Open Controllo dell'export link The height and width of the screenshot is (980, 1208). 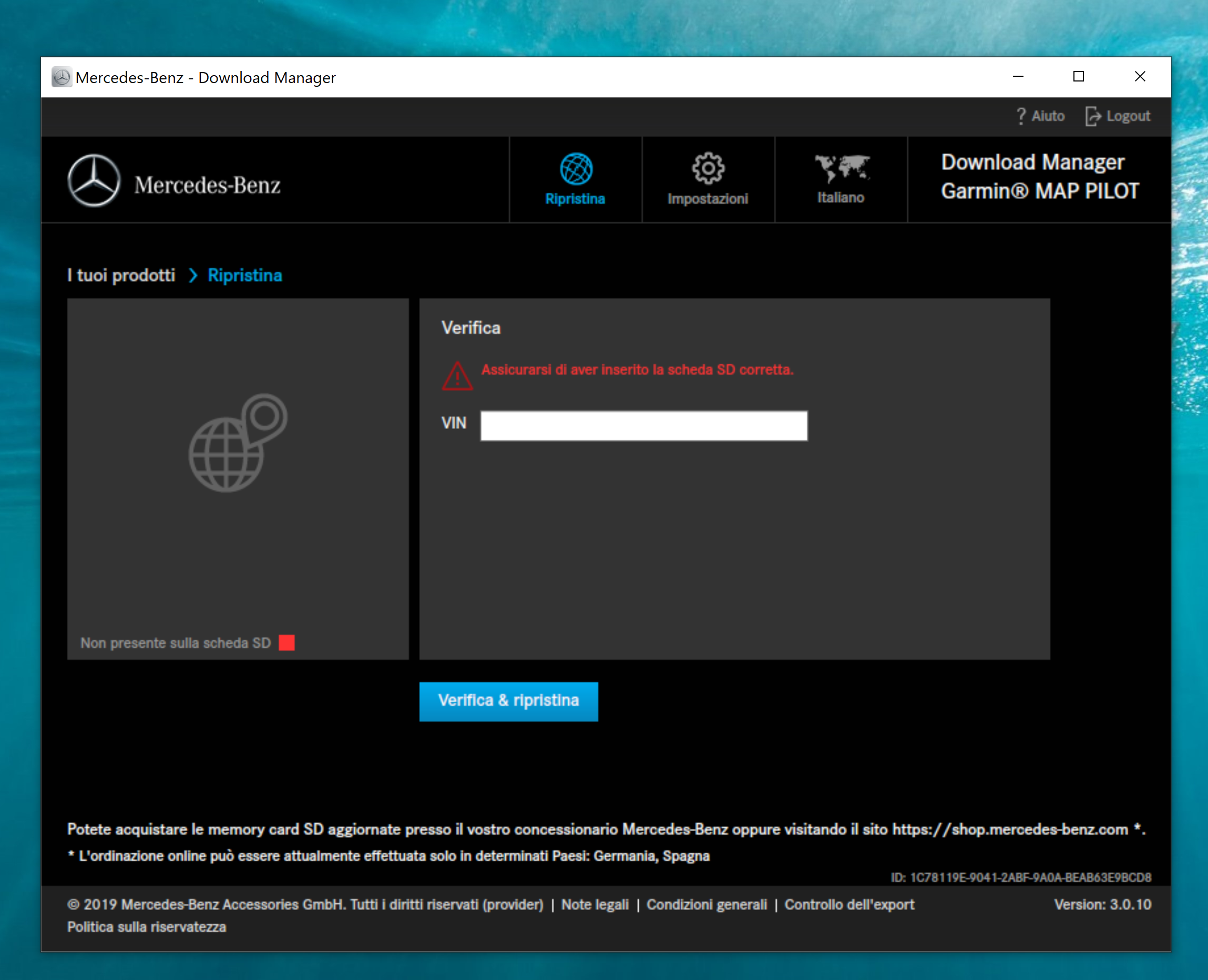848,904
